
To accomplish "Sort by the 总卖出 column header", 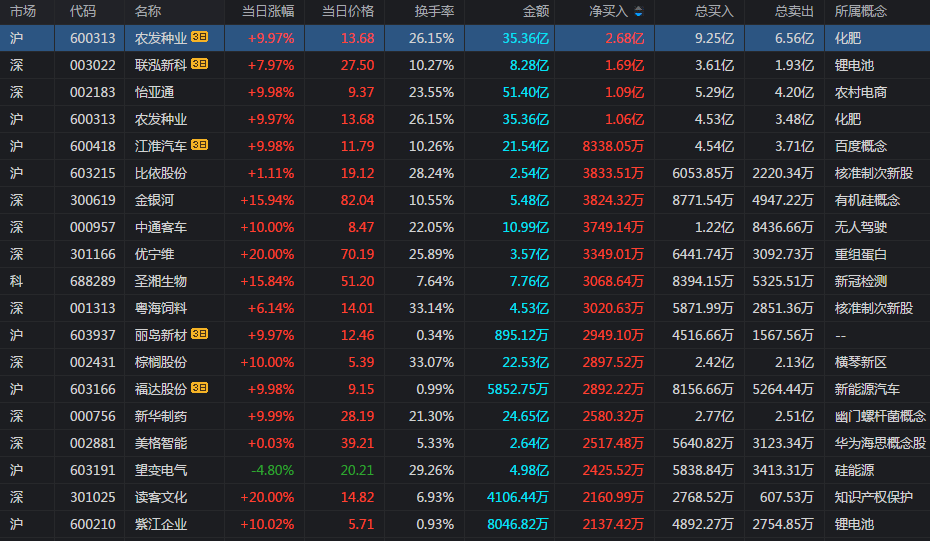I will pyautogui.click(x=794, y=11).
